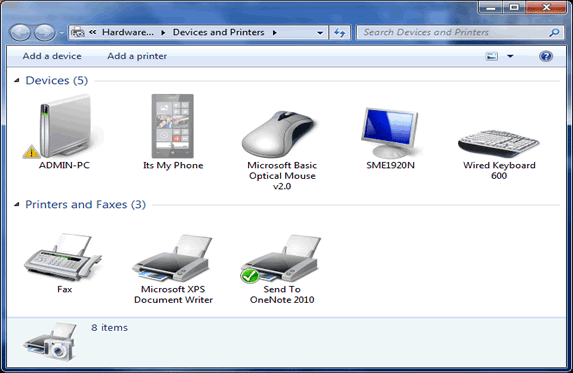Image resolution: width=573 pixels, height=373 pixels.
Task: Select the Fax machine icon
Action: pyautogui.click(x=63, y=258)
